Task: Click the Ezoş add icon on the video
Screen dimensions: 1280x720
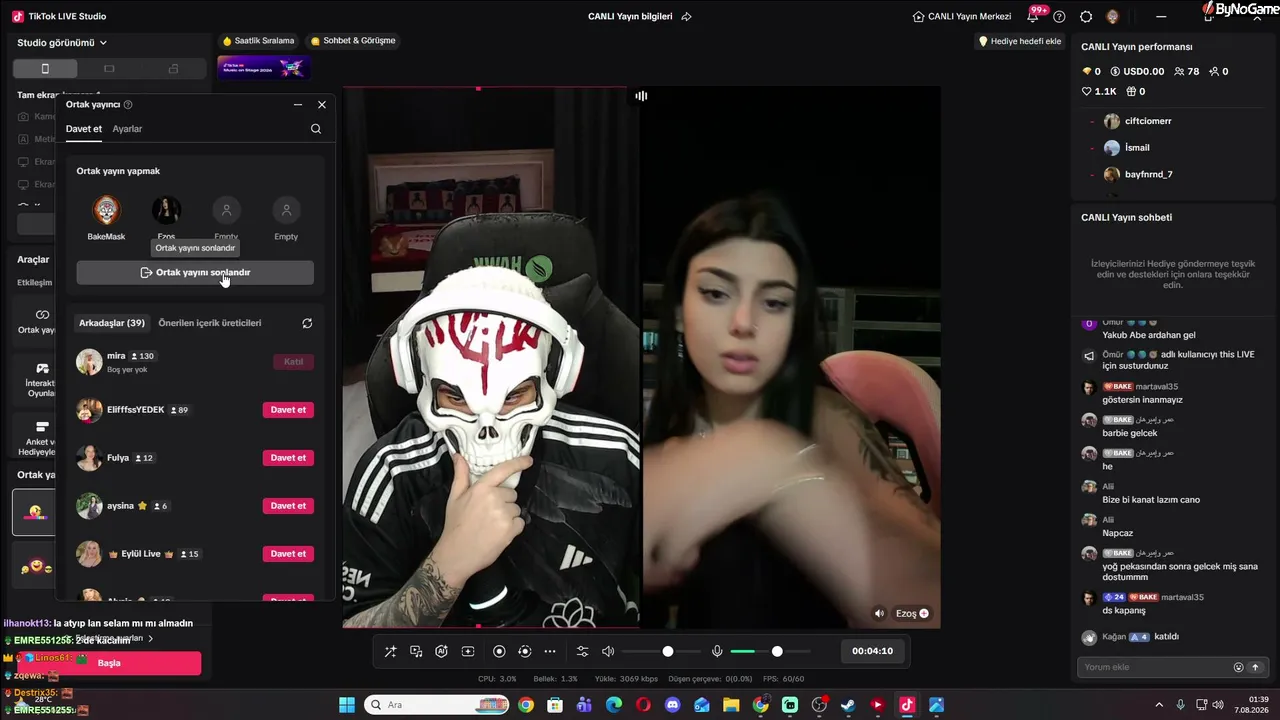Action: pos(924,613)
